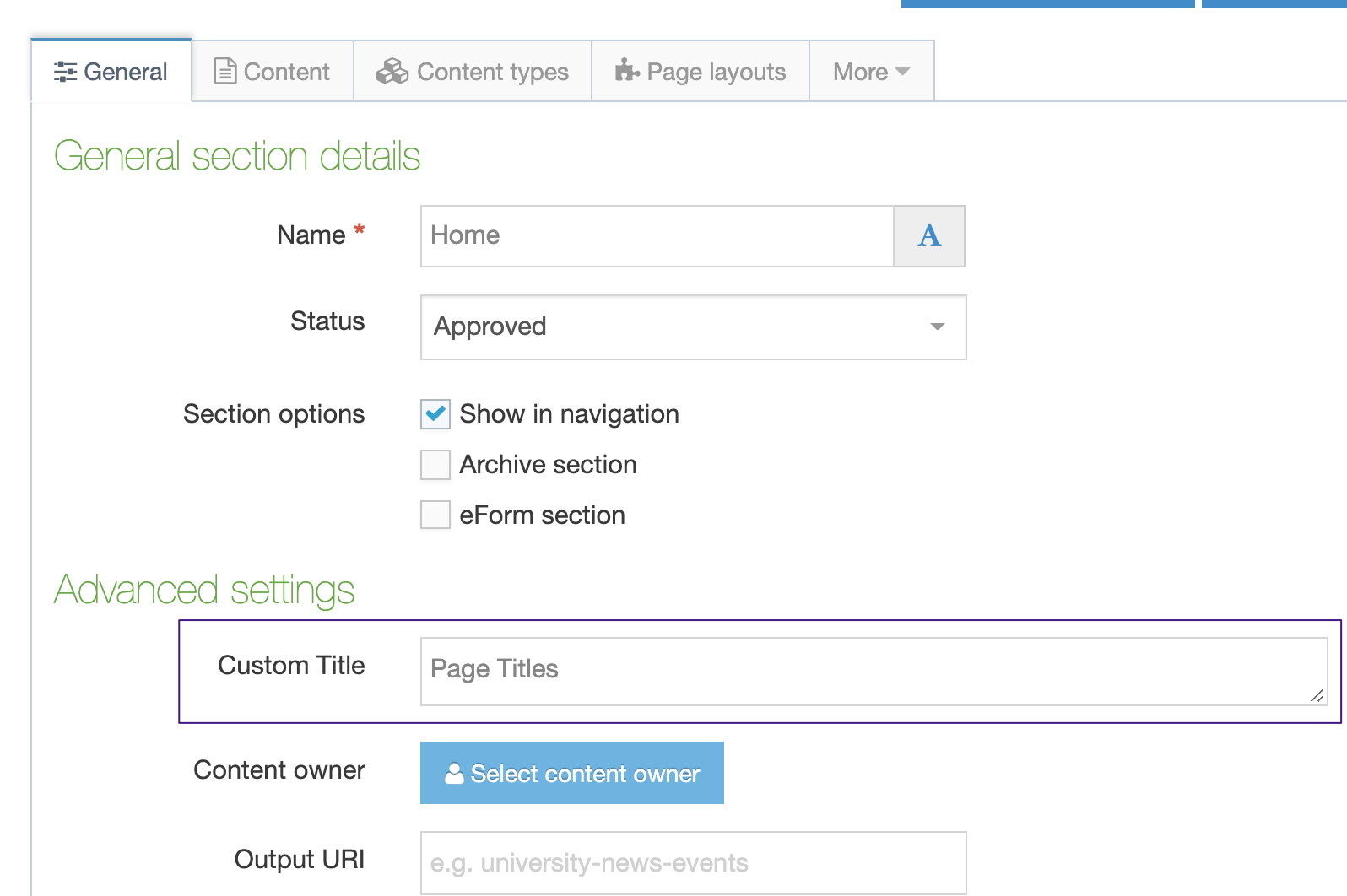Click into the Name field containing Home
Screen dimensions: 1347x896
point(657,236)
